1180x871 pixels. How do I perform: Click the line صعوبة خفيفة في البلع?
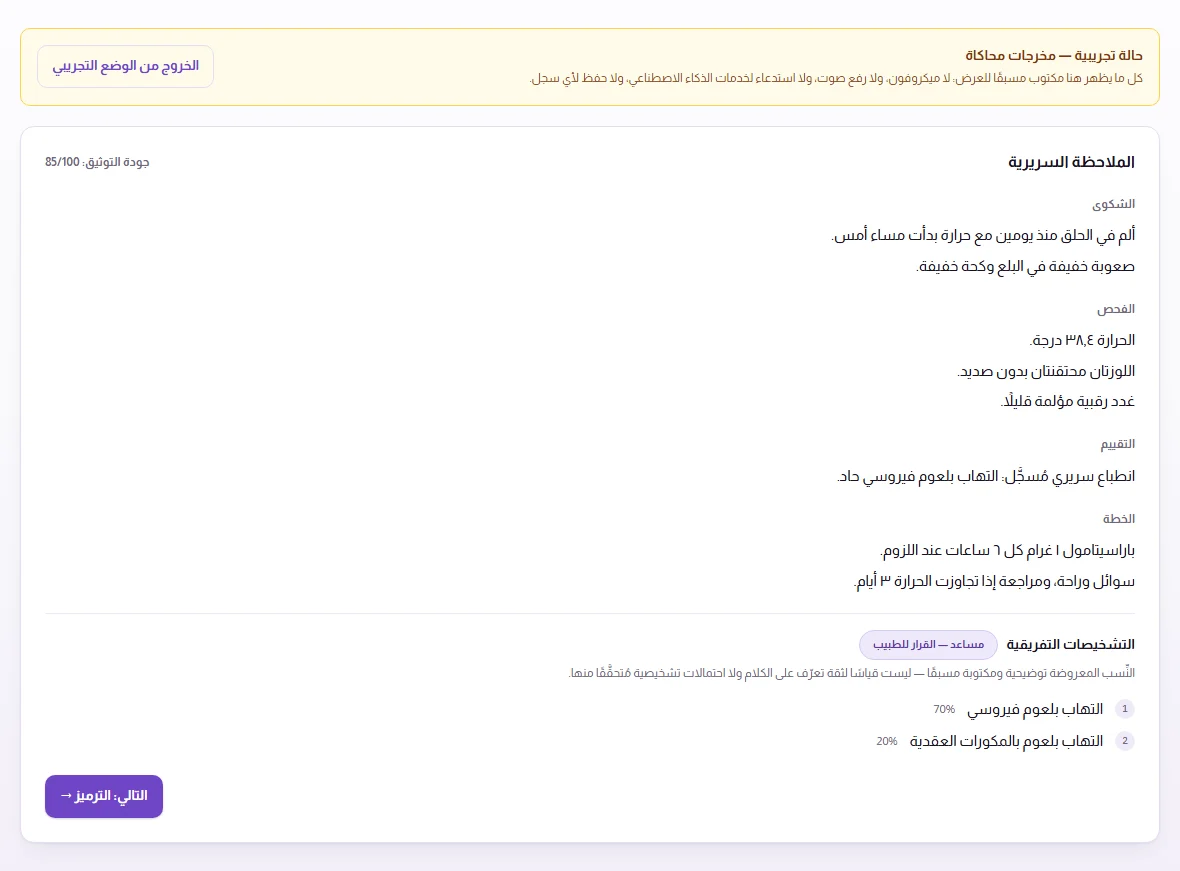pyautogui.click(x=1025, y=266)
